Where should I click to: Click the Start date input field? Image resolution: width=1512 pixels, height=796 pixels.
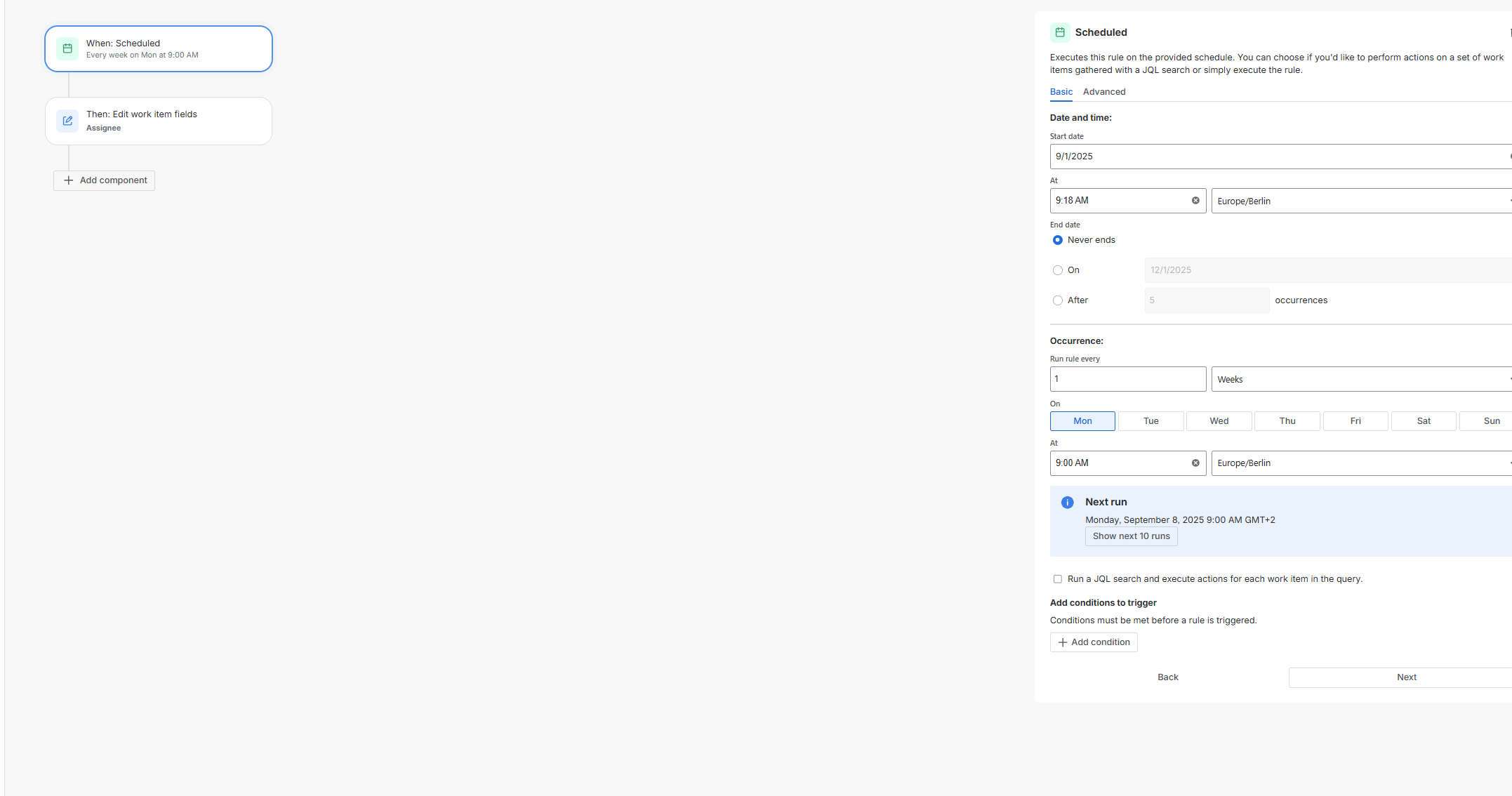(x=1278, y=157)
